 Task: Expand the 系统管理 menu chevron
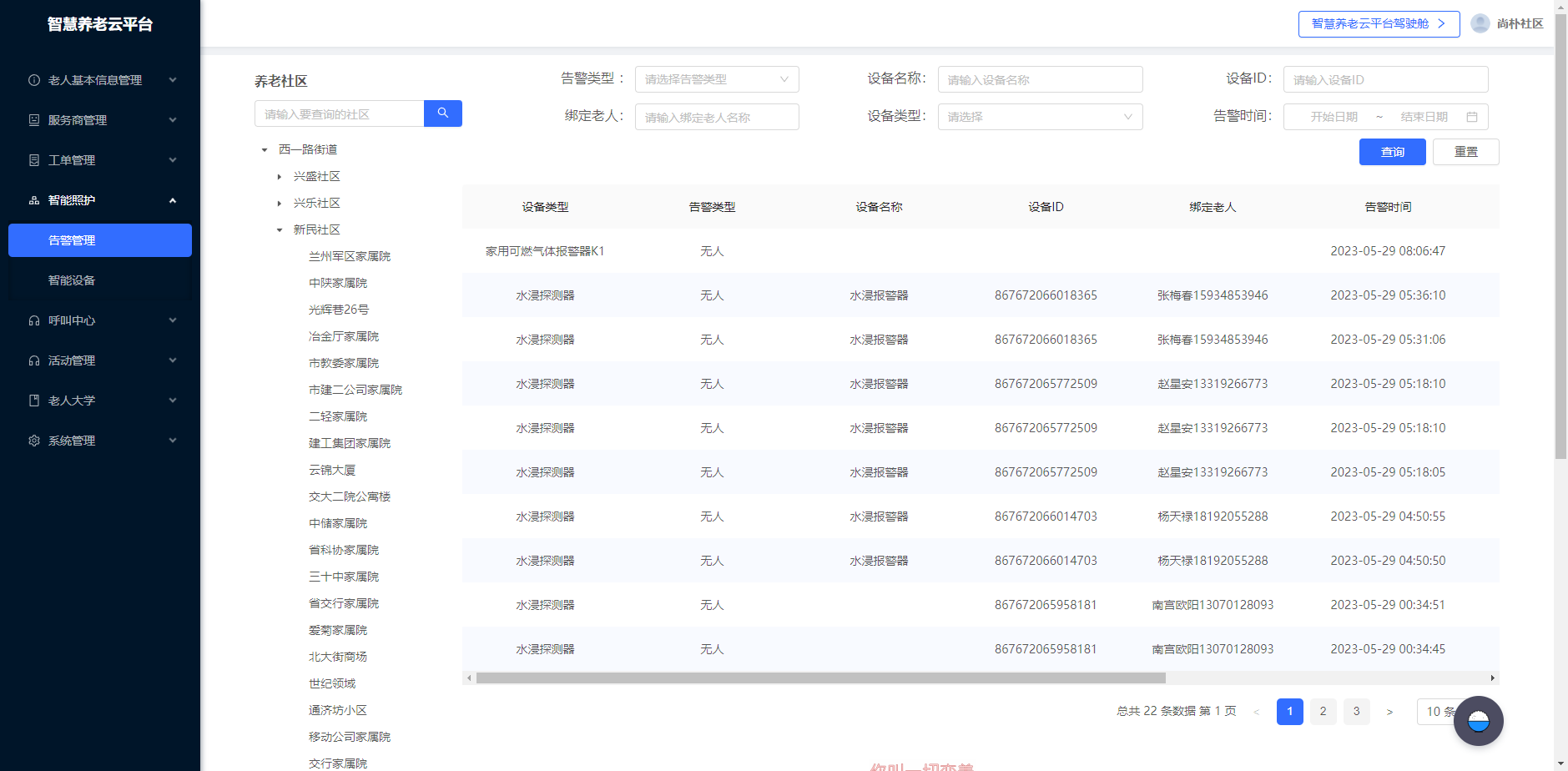173,441
